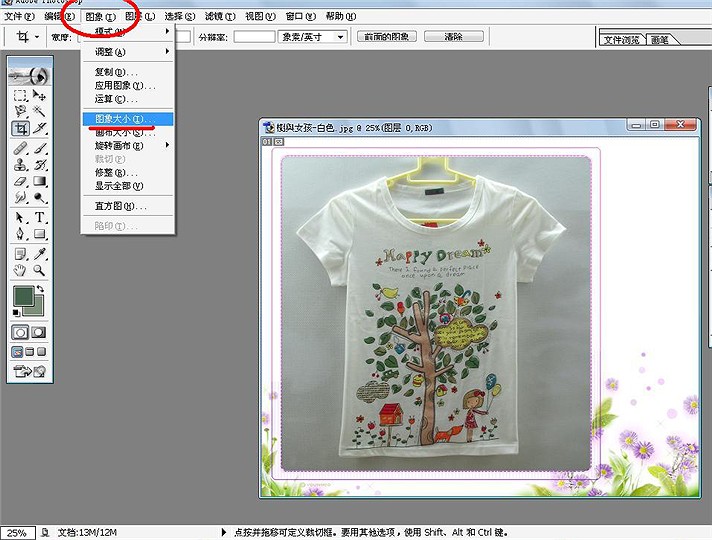Image resolution: width=712 pixels, height=540 pixels.
Task: Select the Crop tool in toolbox
Action: coord(20,129)
